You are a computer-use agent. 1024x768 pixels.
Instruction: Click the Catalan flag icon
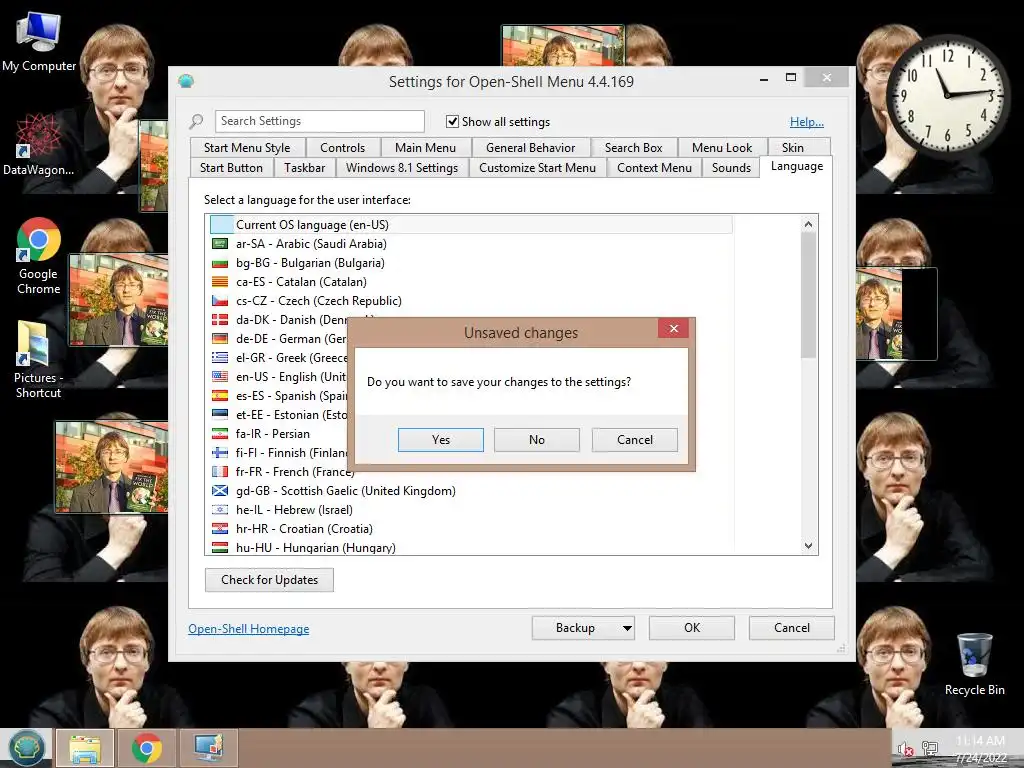click(220, 281)
